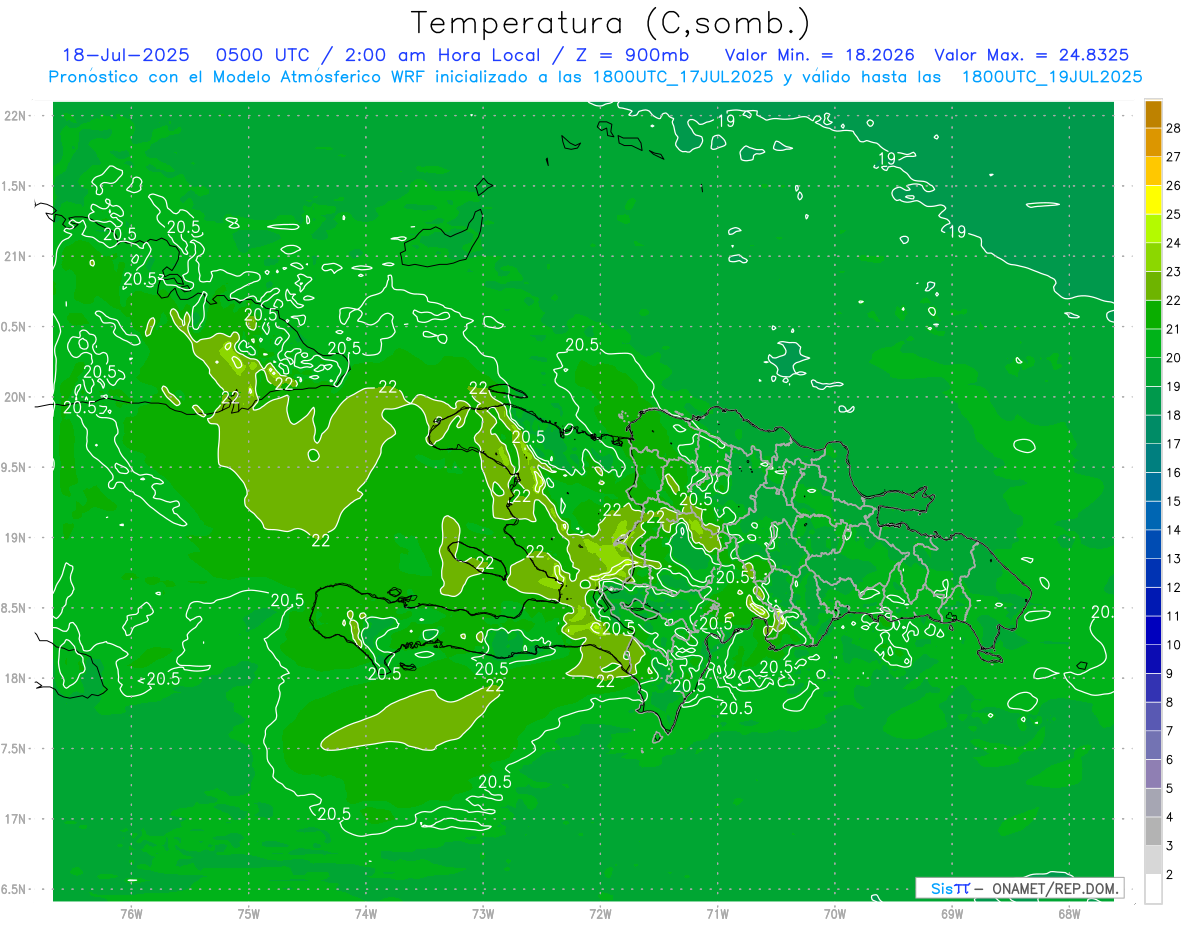Click the '18N' latitude axis label
The image size is (1200, 927).
click(15, 678)
